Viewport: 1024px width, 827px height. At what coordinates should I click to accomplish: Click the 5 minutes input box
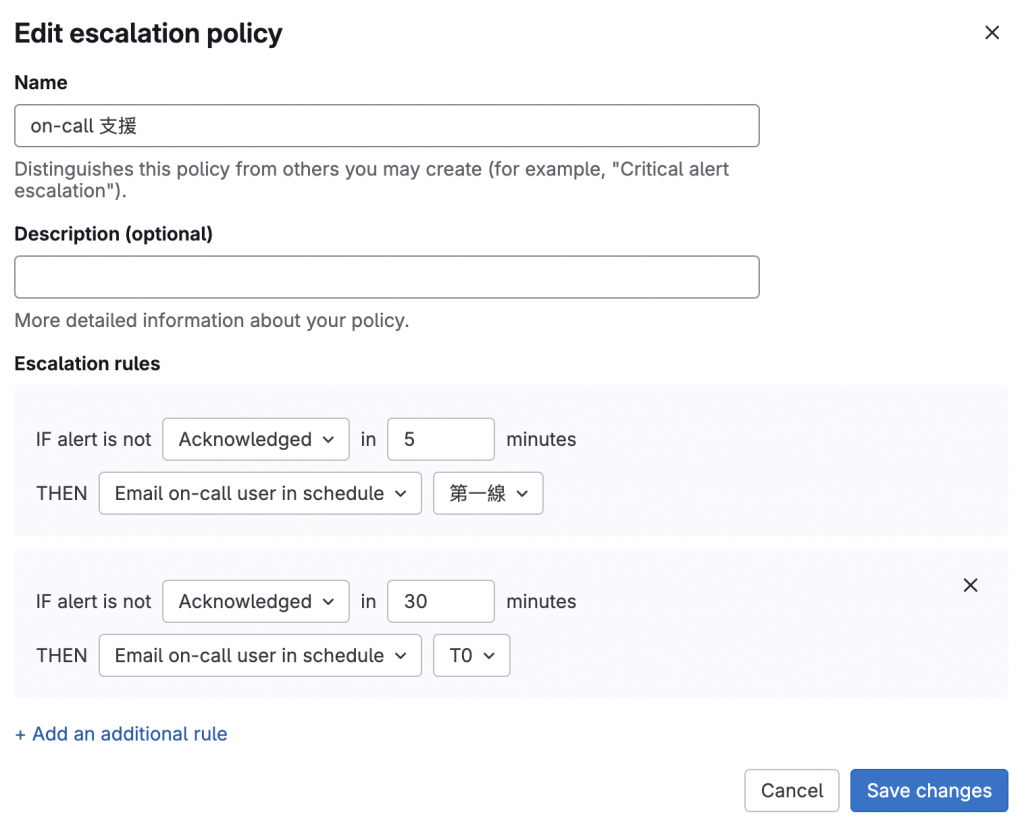pyautogui.click(x=440, y=439)
